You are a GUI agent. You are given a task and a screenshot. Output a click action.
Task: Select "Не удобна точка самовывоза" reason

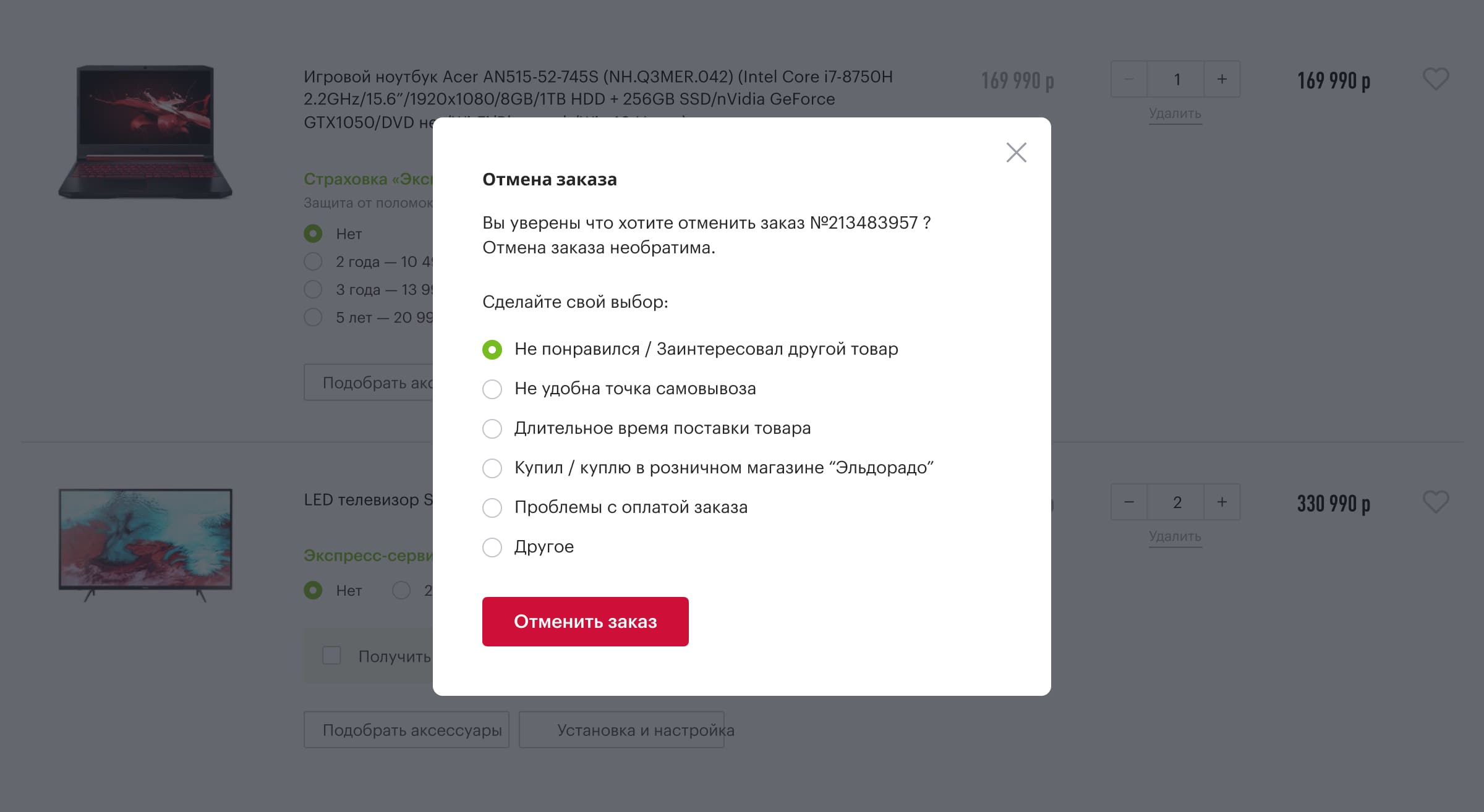click(492, 389)
